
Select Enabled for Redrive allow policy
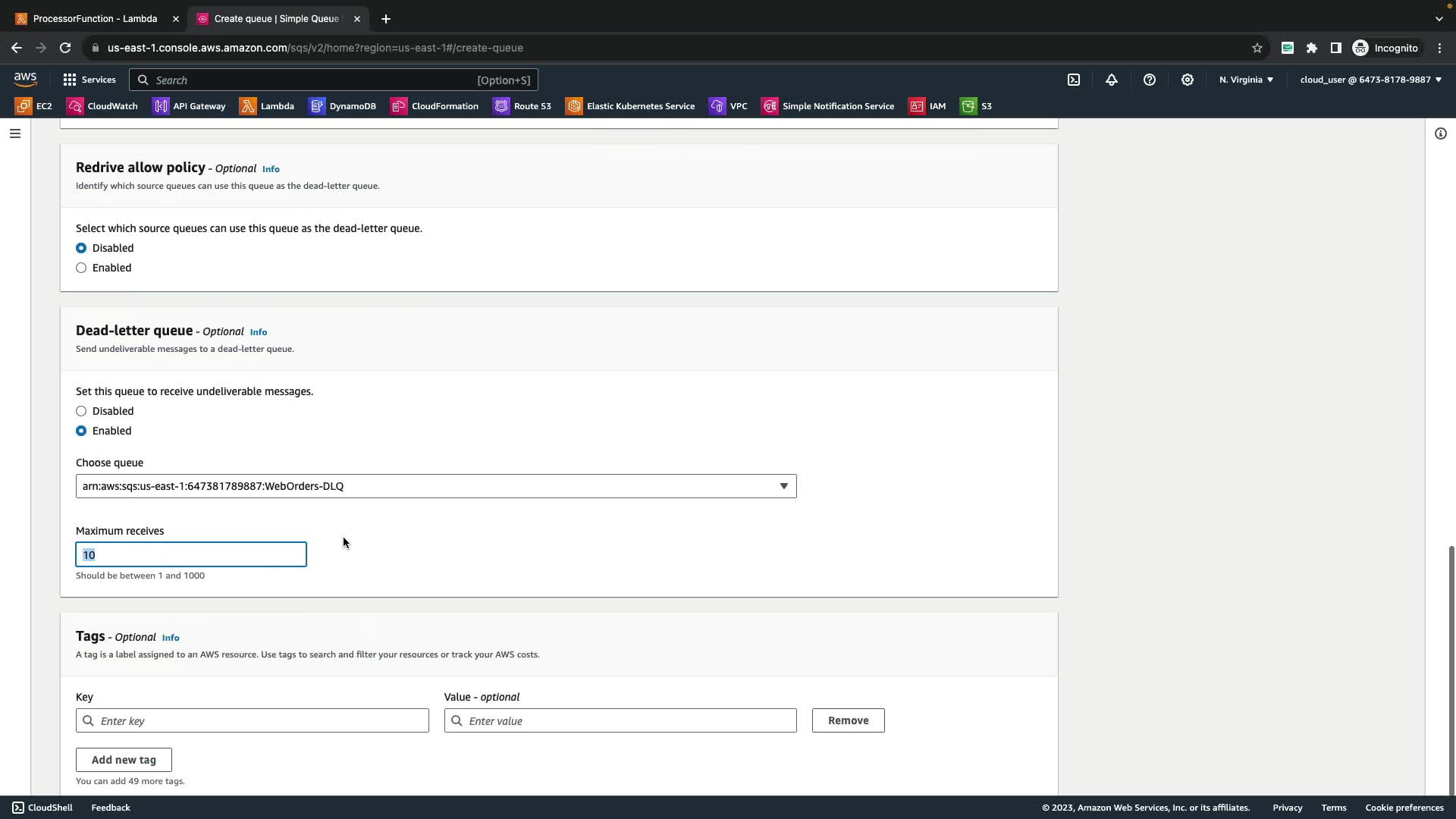tap(81, 268)
